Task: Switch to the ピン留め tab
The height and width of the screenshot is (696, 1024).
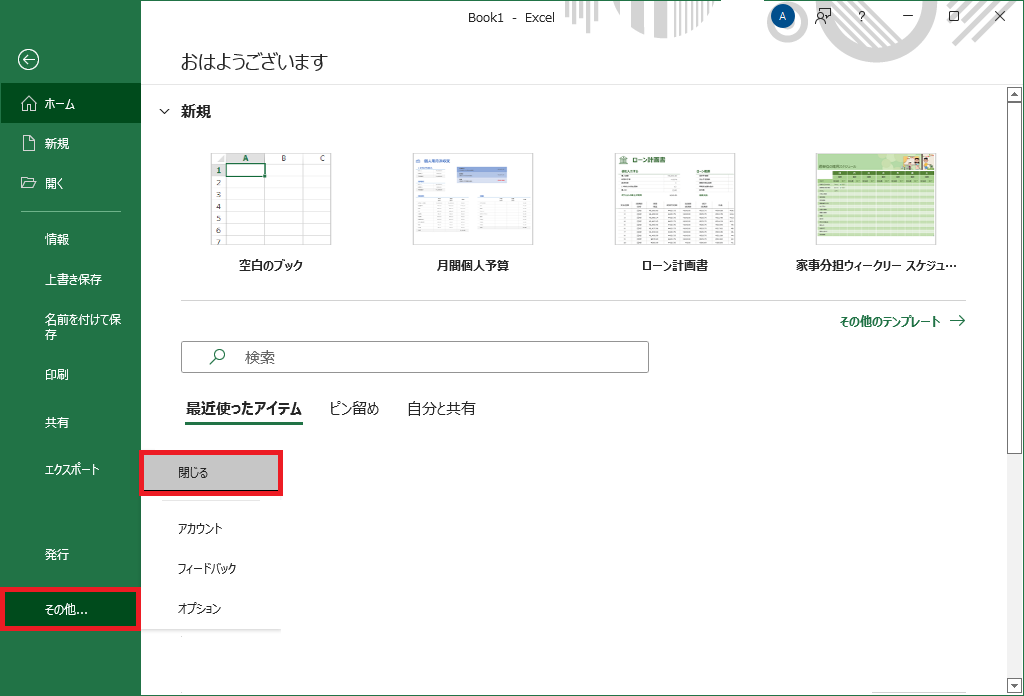Action: (x=354, y=408)
